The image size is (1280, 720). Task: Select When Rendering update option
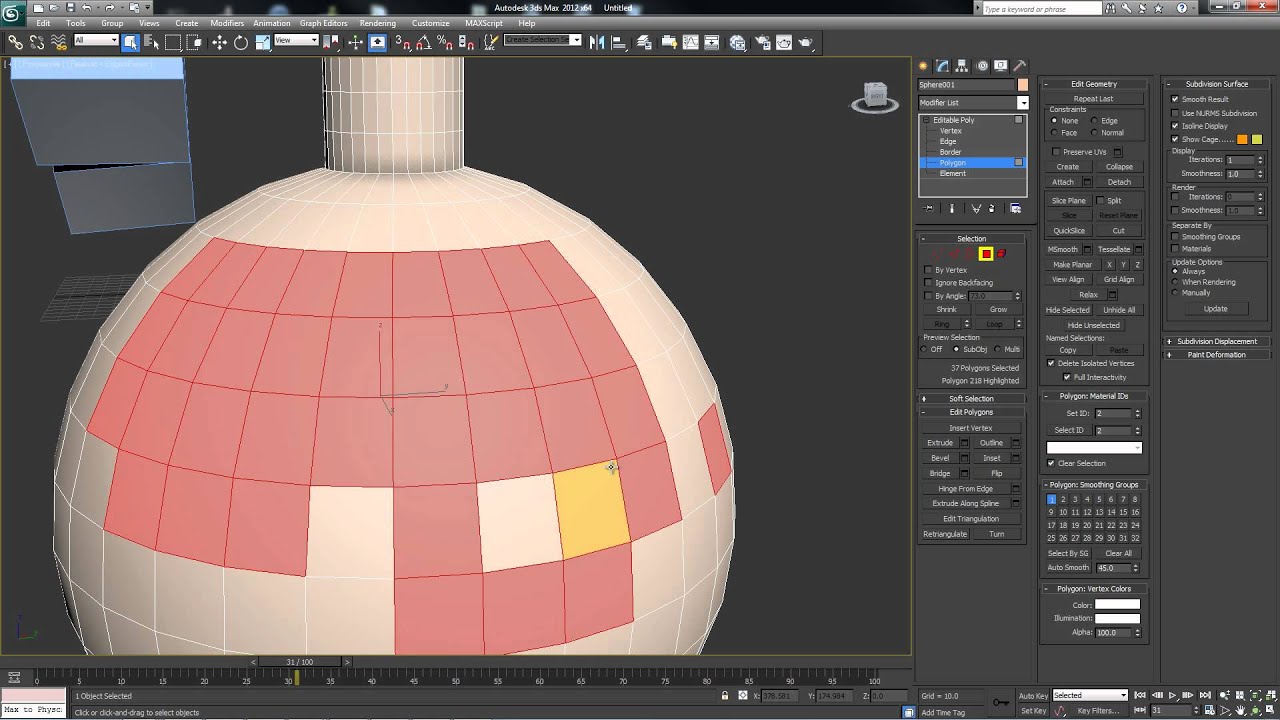click(1175, 282)
